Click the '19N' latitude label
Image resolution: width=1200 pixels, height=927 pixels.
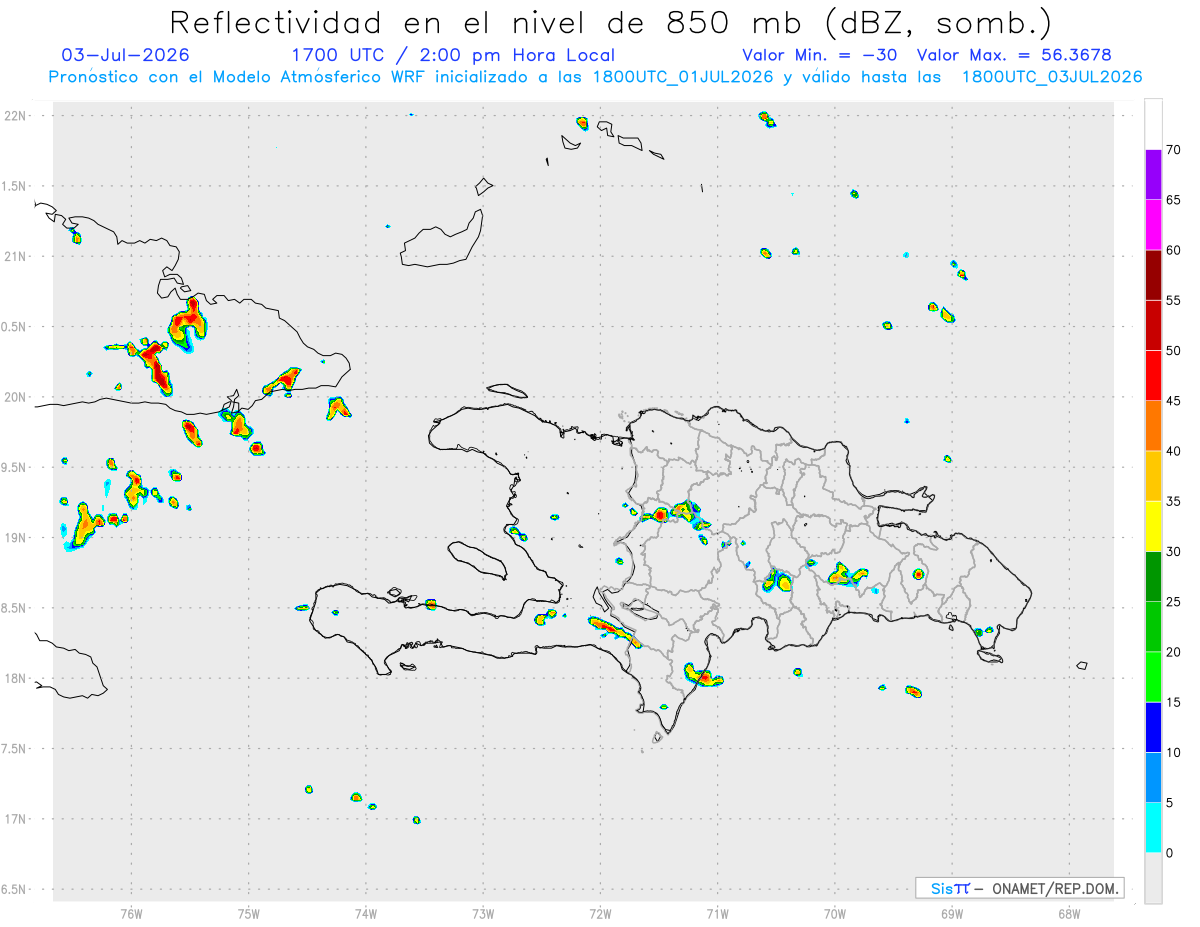[x=15, y=538]
